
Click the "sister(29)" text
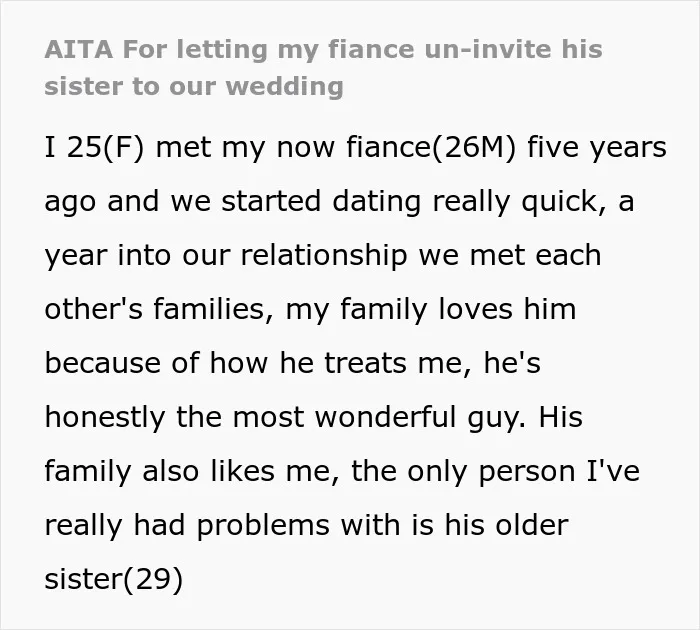114,579
